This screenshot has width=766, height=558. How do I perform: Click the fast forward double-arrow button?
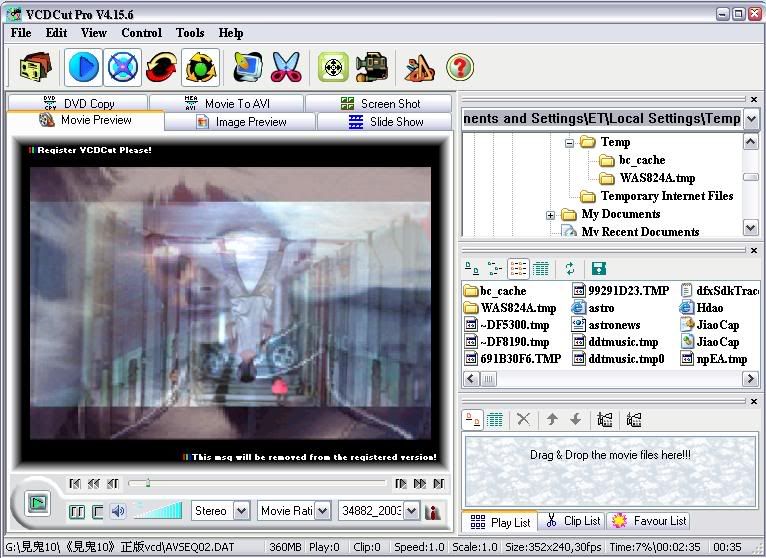pos(420,484)
